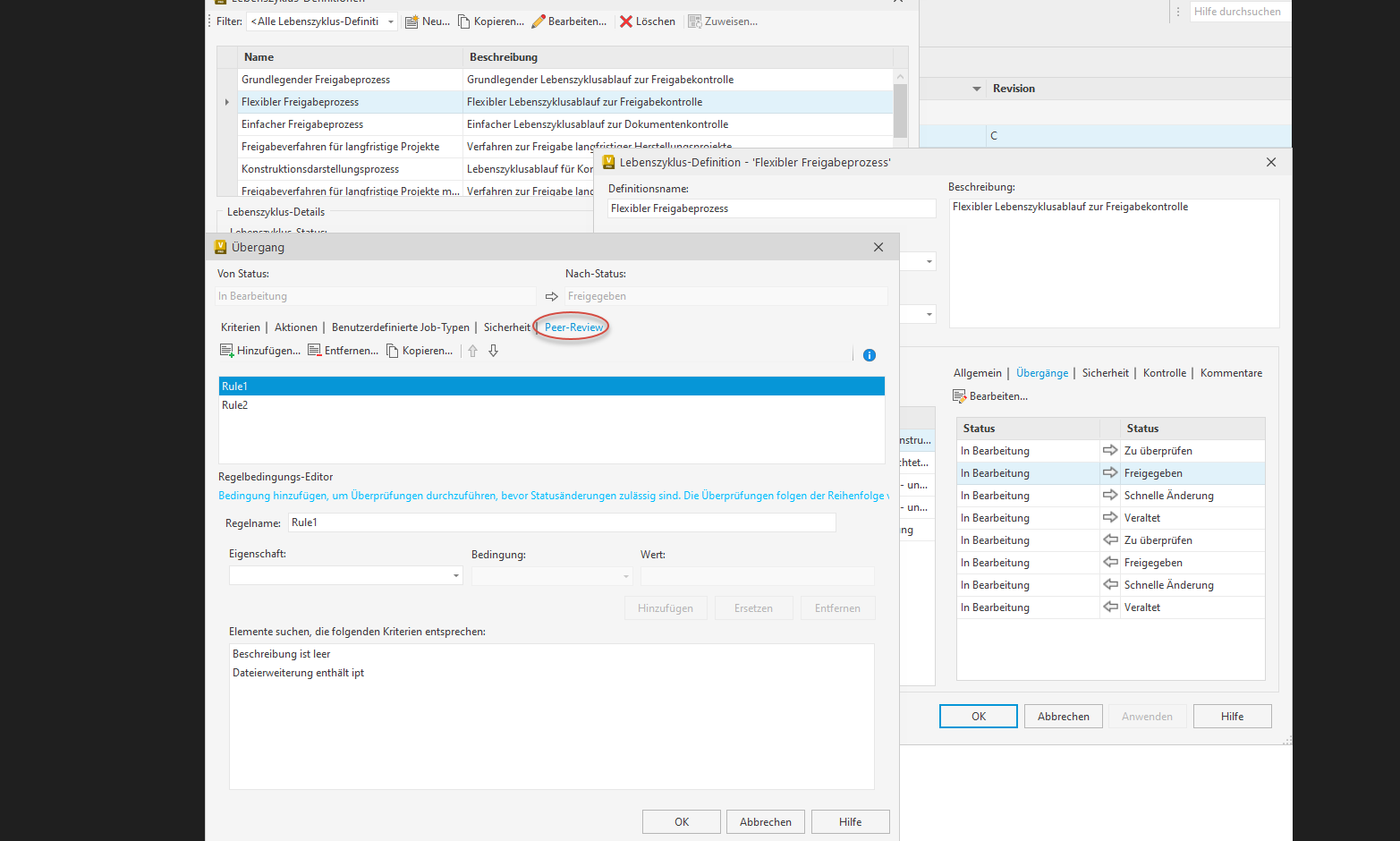Click the Neu... icon in the lifecycle toolbar

pyautogui.click(x=412, y=21)
